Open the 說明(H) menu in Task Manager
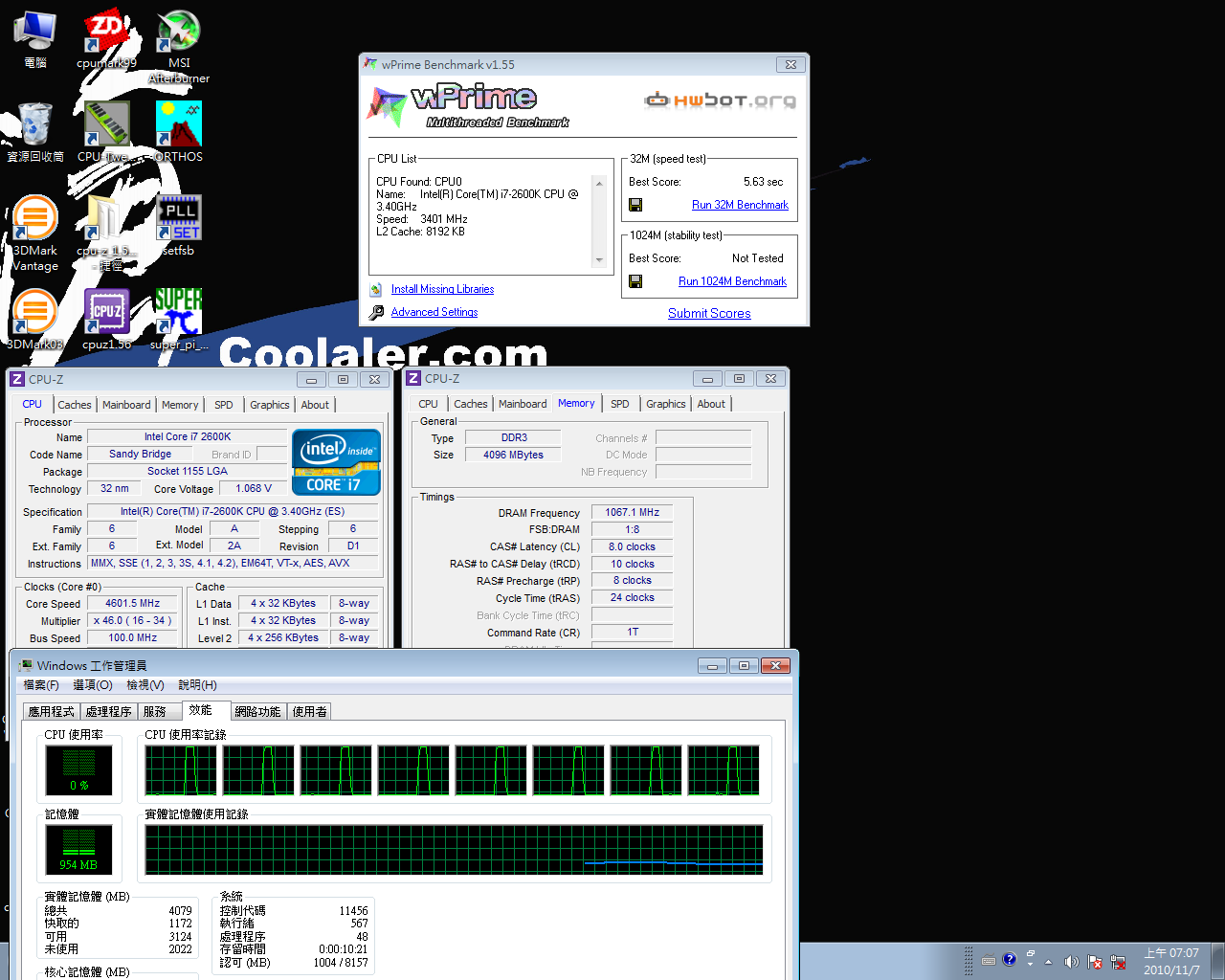The height and width of the screenshot is (980, 1225). pyautogui.click(x=198, y=685)
